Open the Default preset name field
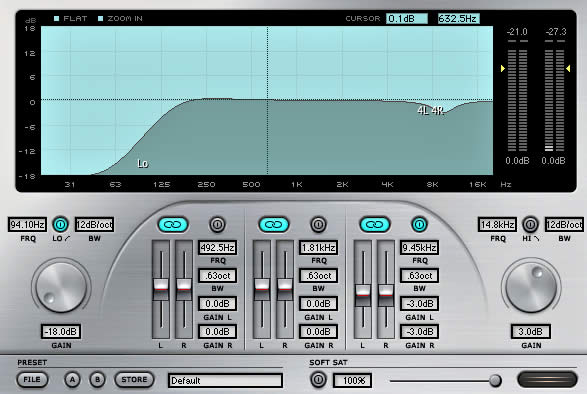The image size is (587, 394). pyautogui.click(x=225, y=381)
